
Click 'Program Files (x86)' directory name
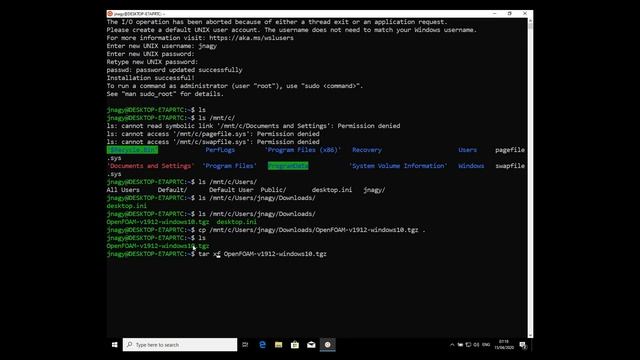303,150
